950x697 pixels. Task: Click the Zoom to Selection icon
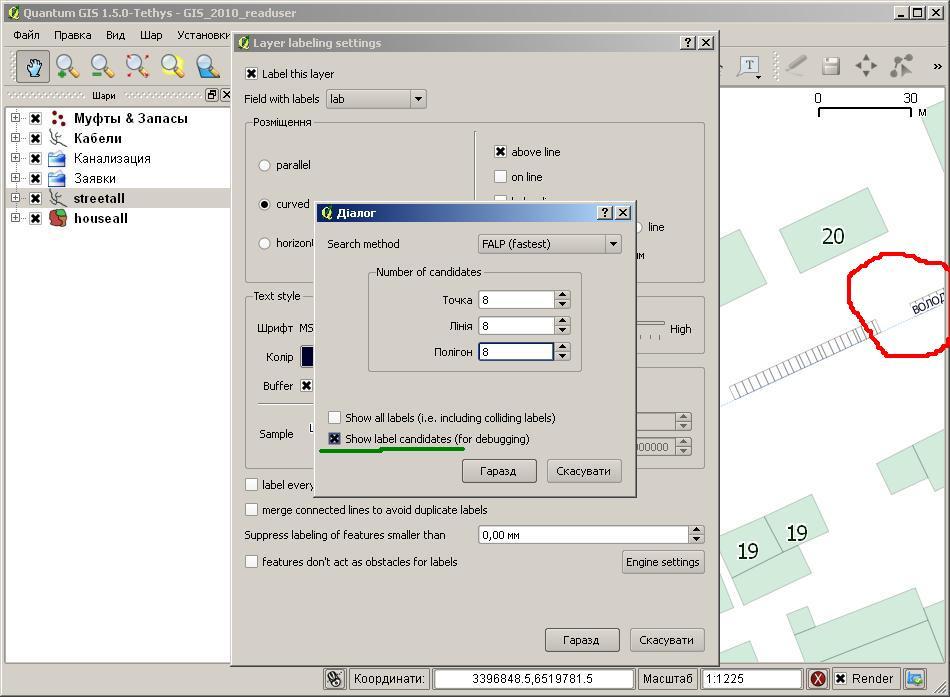(172, 67)
